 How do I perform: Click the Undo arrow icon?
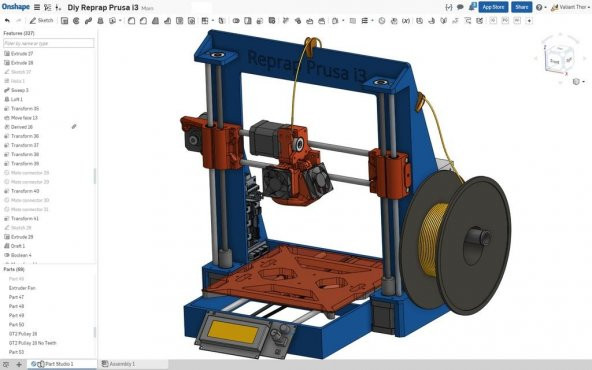click(7, 21)
